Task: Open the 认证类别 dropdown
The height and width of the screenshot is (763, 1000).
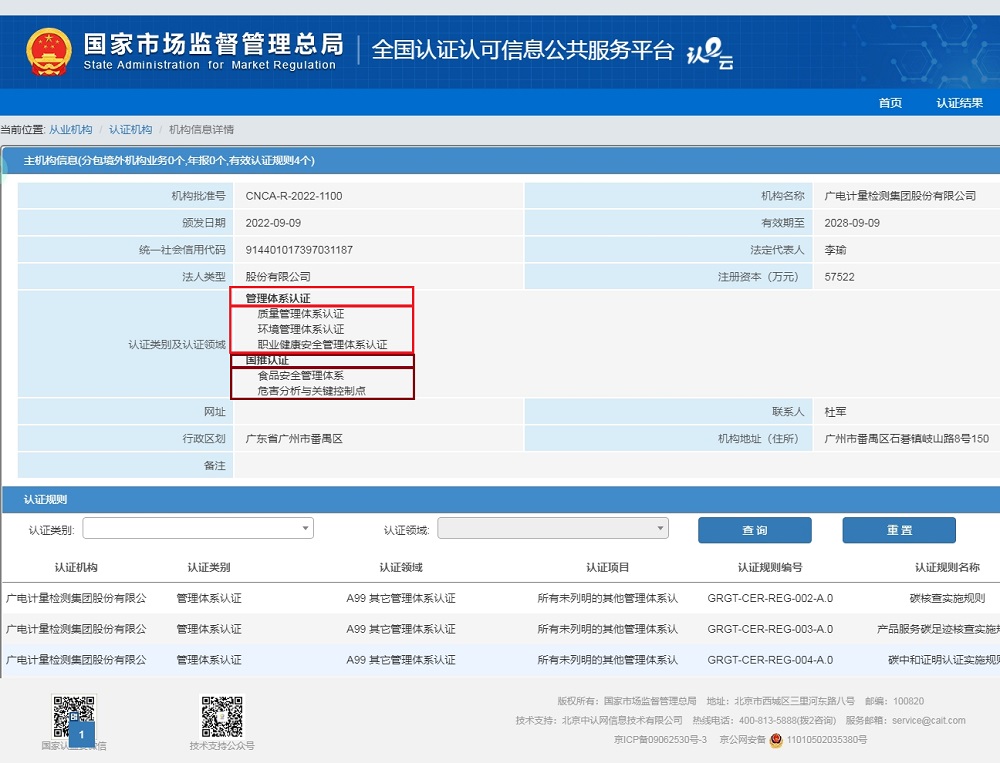Action: click(198, 529)
